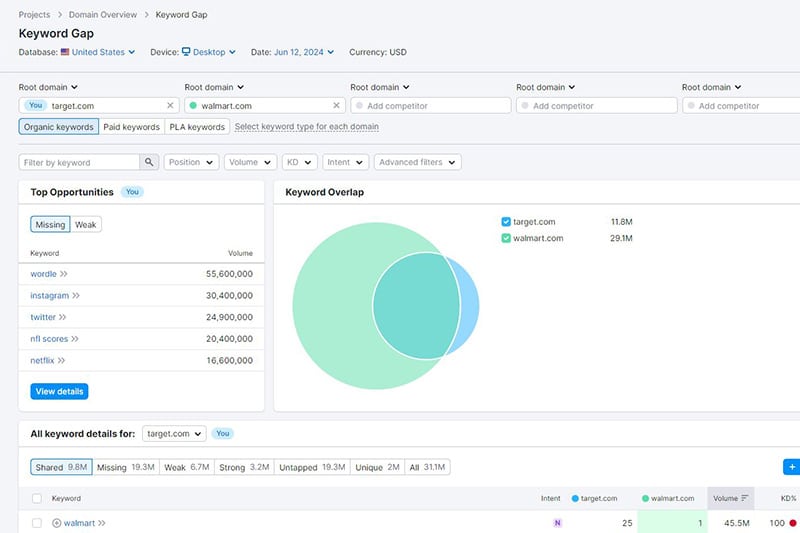The width and height of the screenshot is (800, 533).
Task: Expand Root domain dropdown above walmart.com
Action: click(214, 87)
